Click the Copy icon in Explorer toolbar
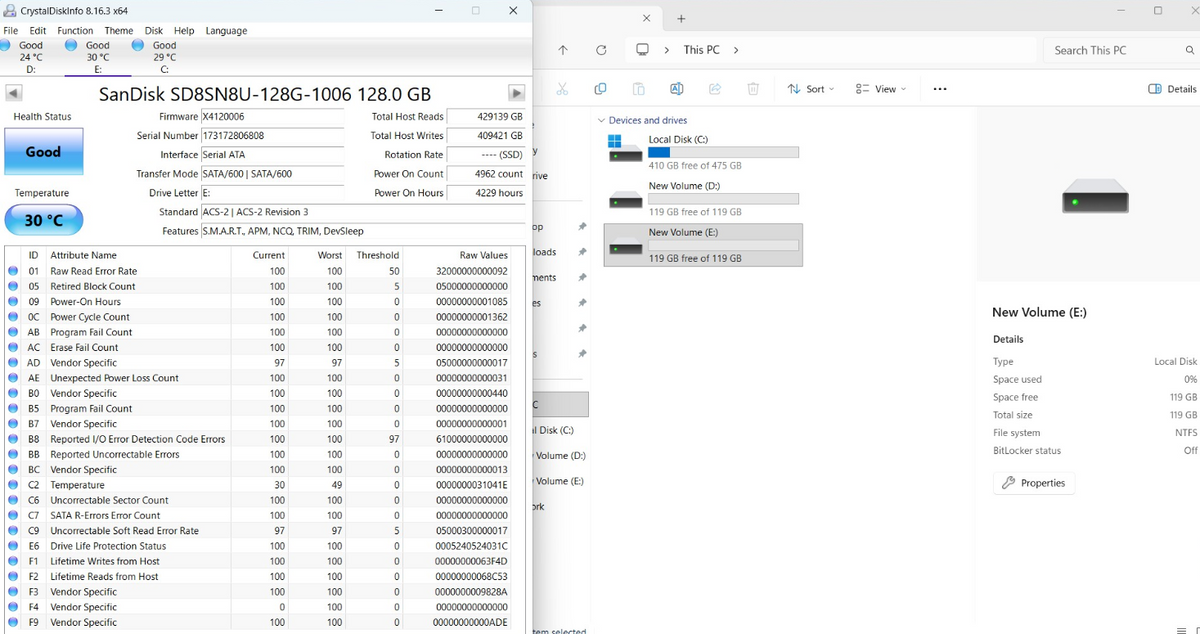This screenshot has height=634, width=1200. pos(600,89)
